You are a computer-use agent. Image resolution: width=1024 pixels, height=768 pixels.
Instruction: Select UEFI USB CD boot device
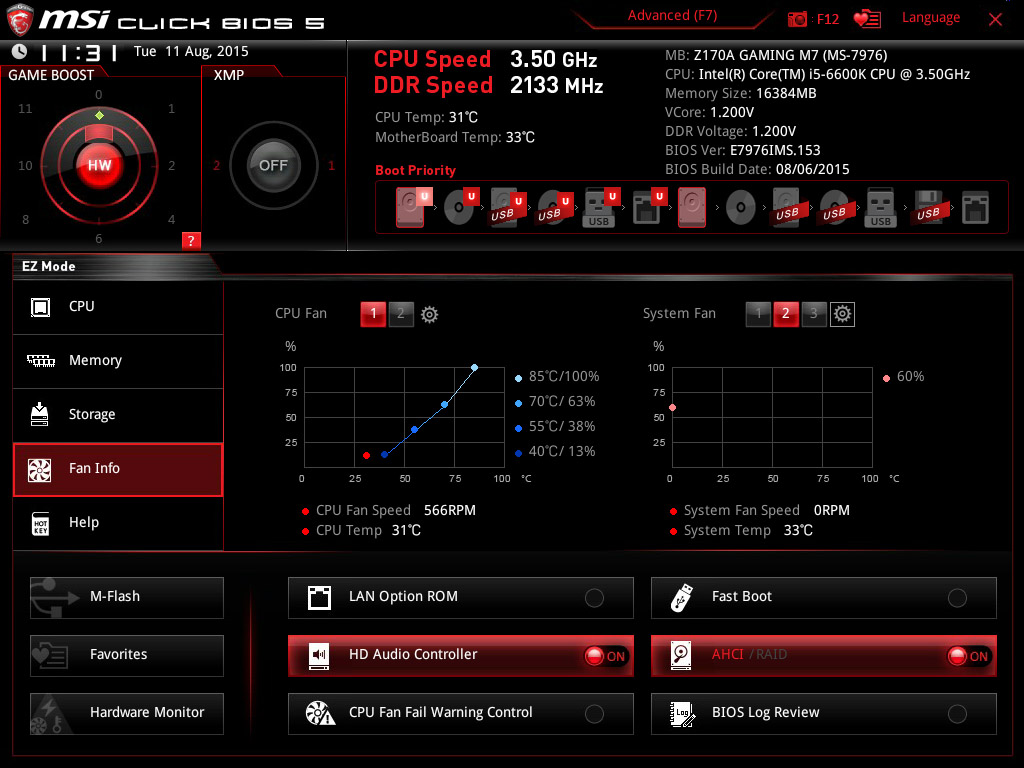point(555,208)
